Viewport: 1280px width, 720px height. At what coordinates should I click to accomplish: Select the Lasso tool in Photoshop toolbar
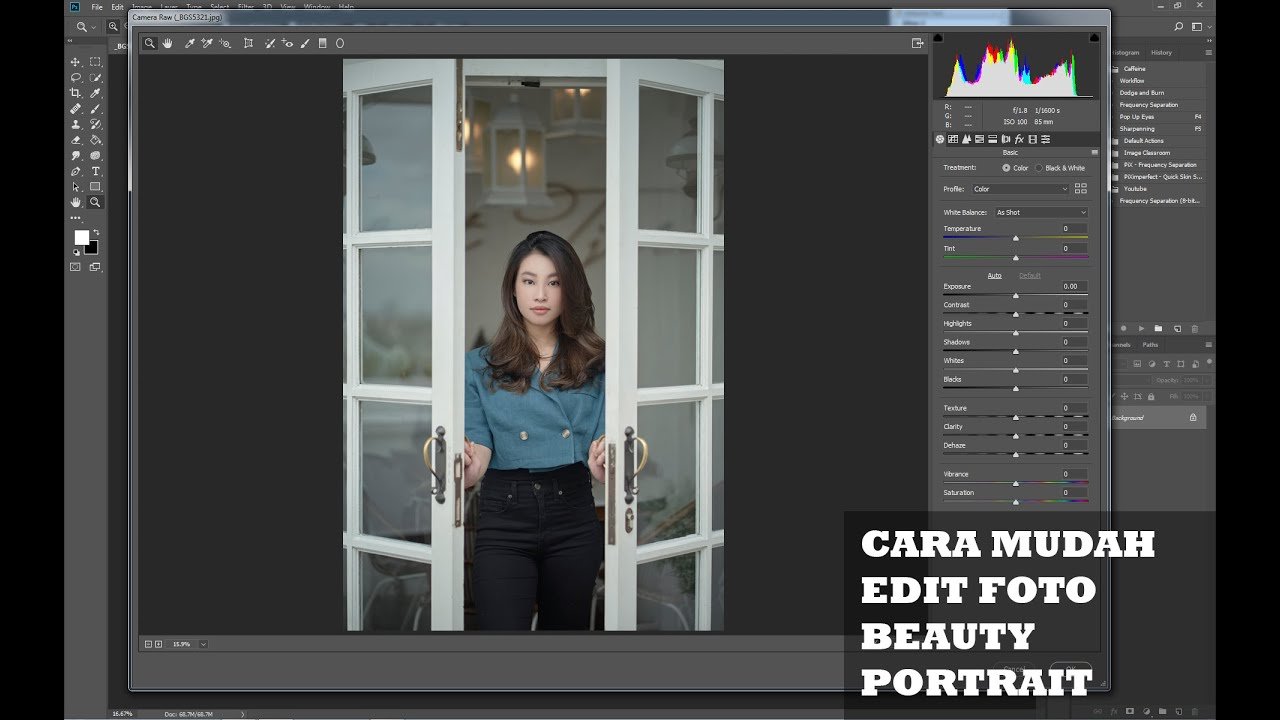coord(76,77)
